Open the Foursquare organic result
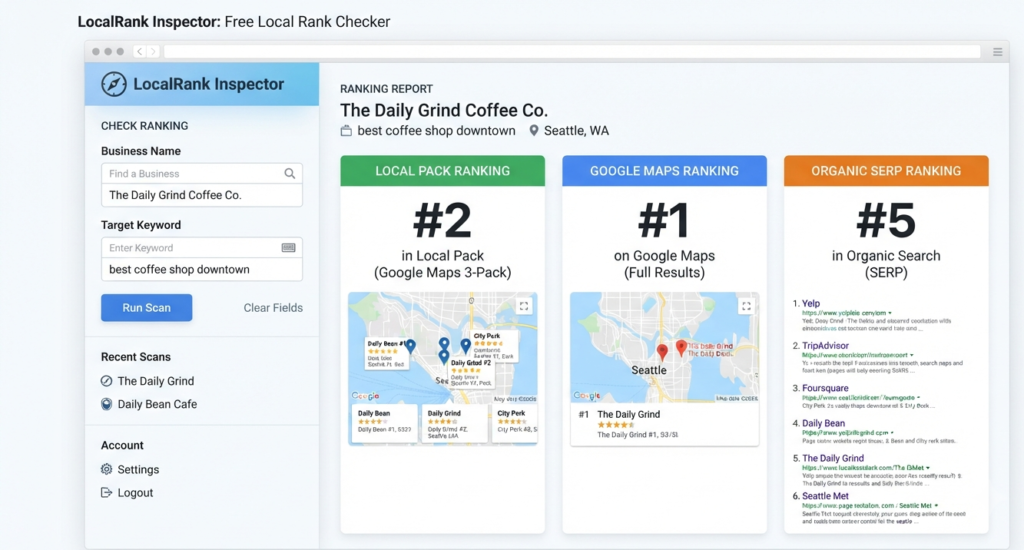 pos(825,388)
